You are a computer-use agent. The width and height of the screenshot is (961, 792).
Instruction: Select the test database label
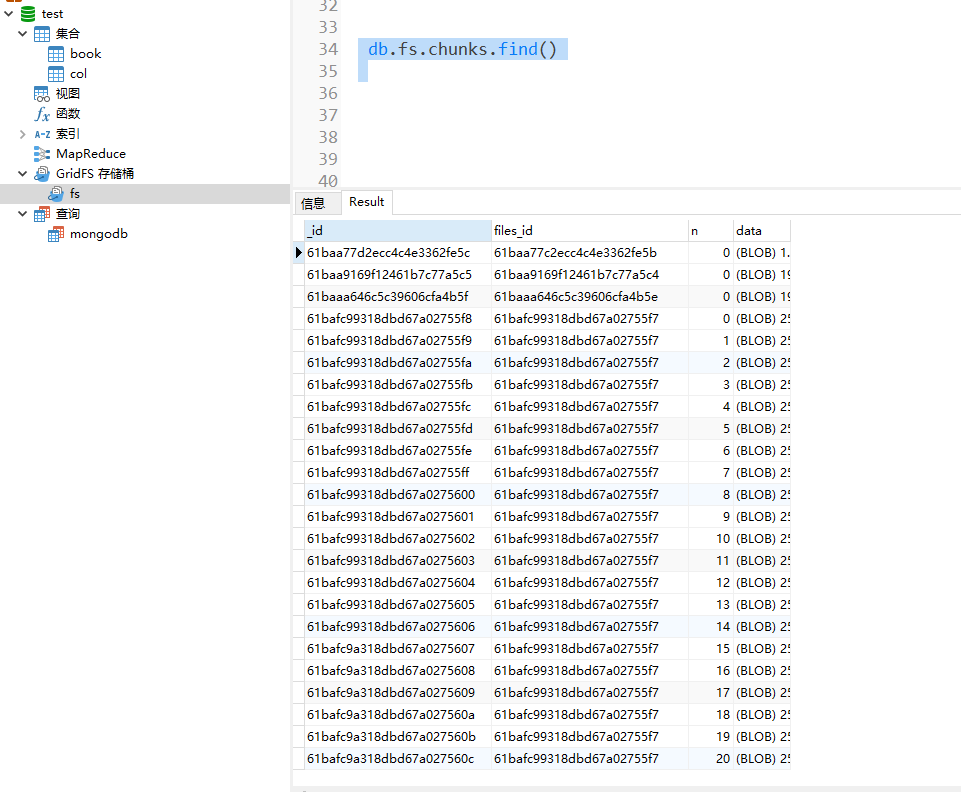pos(52,13)
